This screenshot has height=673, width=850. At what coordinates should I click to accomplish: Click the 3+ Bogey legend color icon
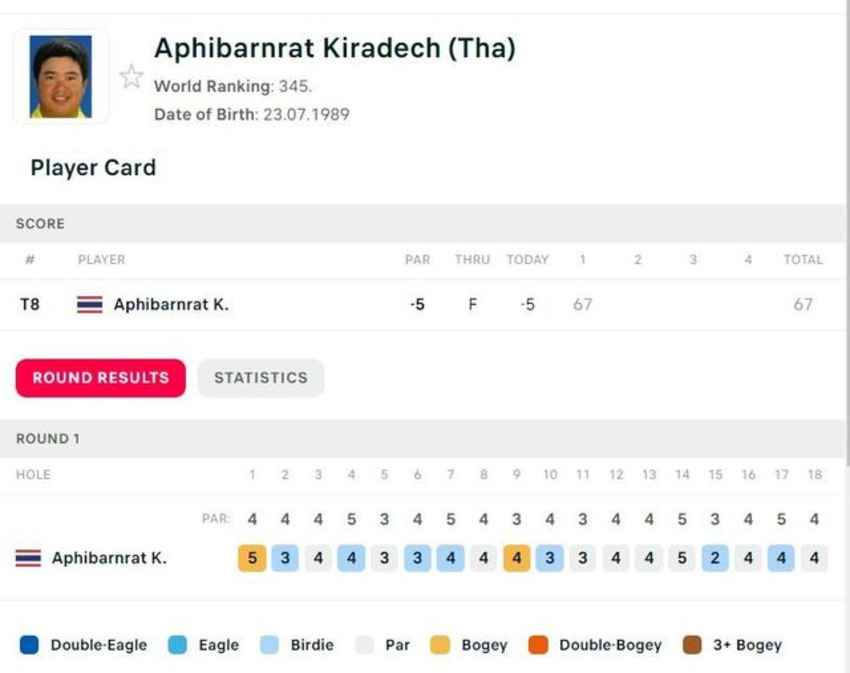pos(692,645)
